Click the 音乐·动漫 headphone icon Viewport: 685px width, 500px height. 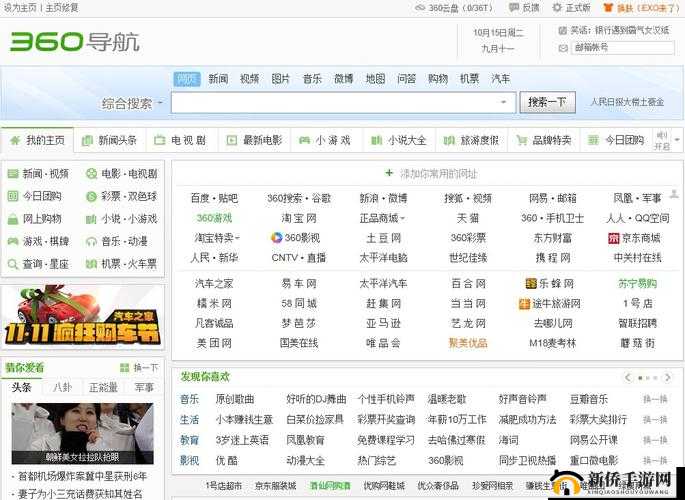(91, 241)
